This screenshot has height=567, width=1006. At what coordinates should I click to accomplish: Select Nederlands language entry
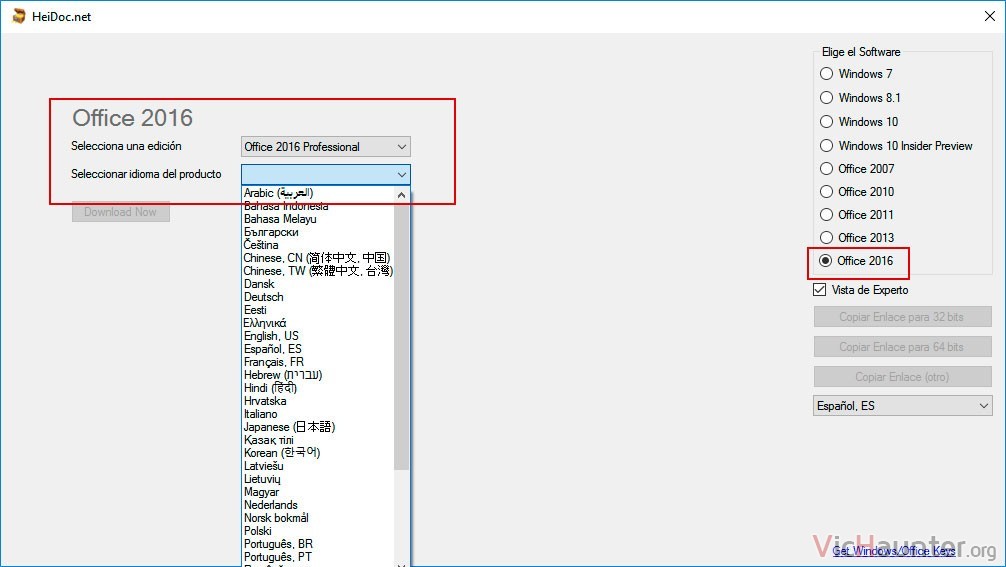[x=318, y=505]
